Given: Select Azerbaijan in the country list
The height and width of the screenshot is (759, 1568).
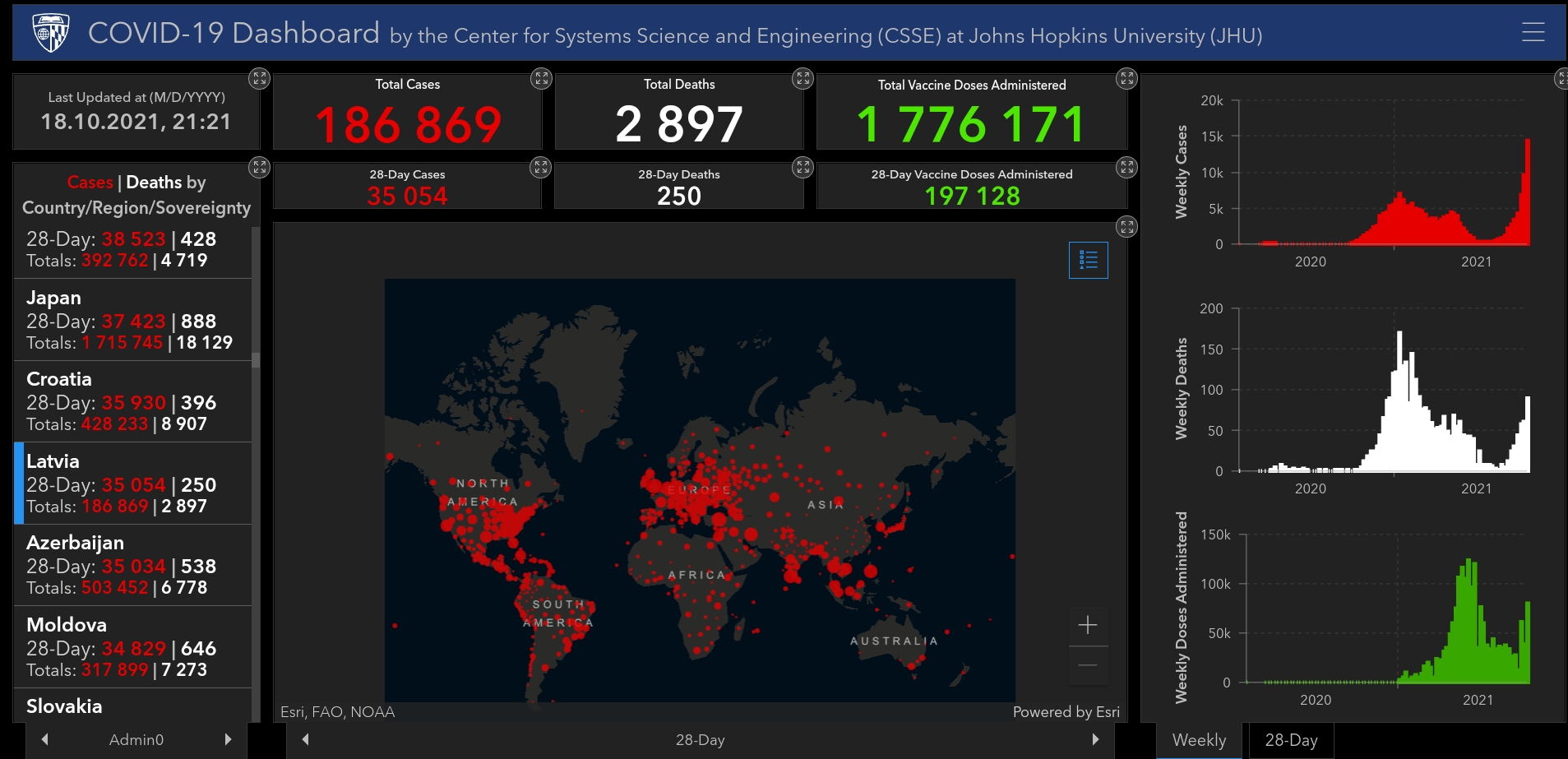Looking at the screenshot, I should [133, 565].
